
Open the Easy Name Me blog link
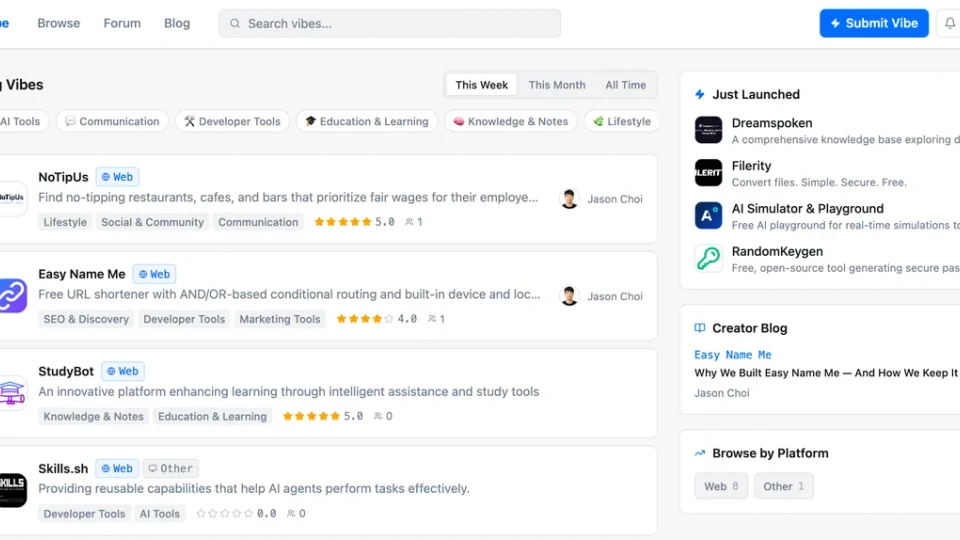tap(733, 355)
